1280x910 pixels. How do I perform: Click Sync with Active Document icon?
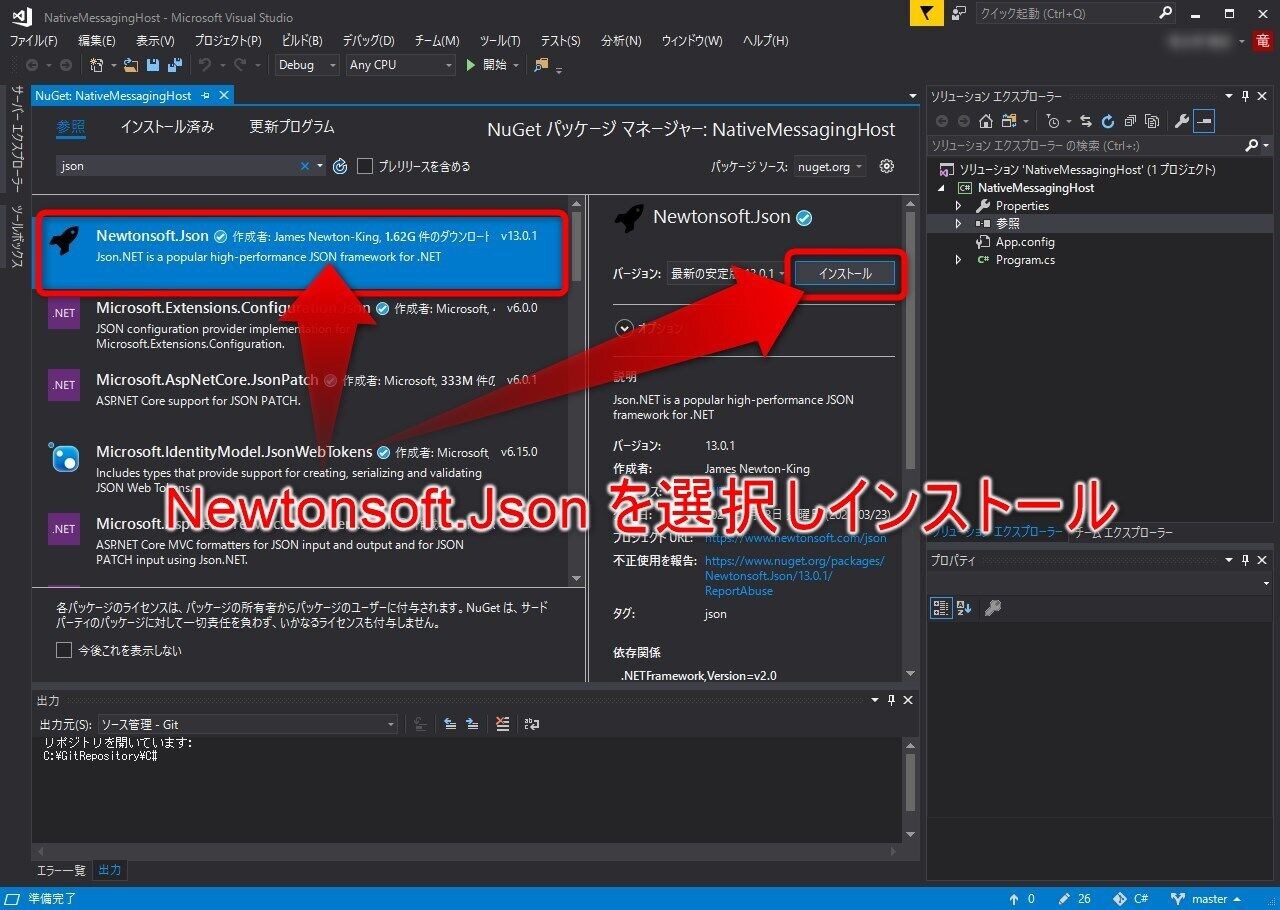1085,121
